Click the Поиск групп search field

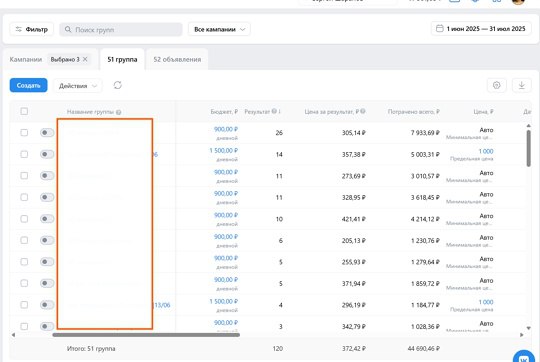point(121,30)
